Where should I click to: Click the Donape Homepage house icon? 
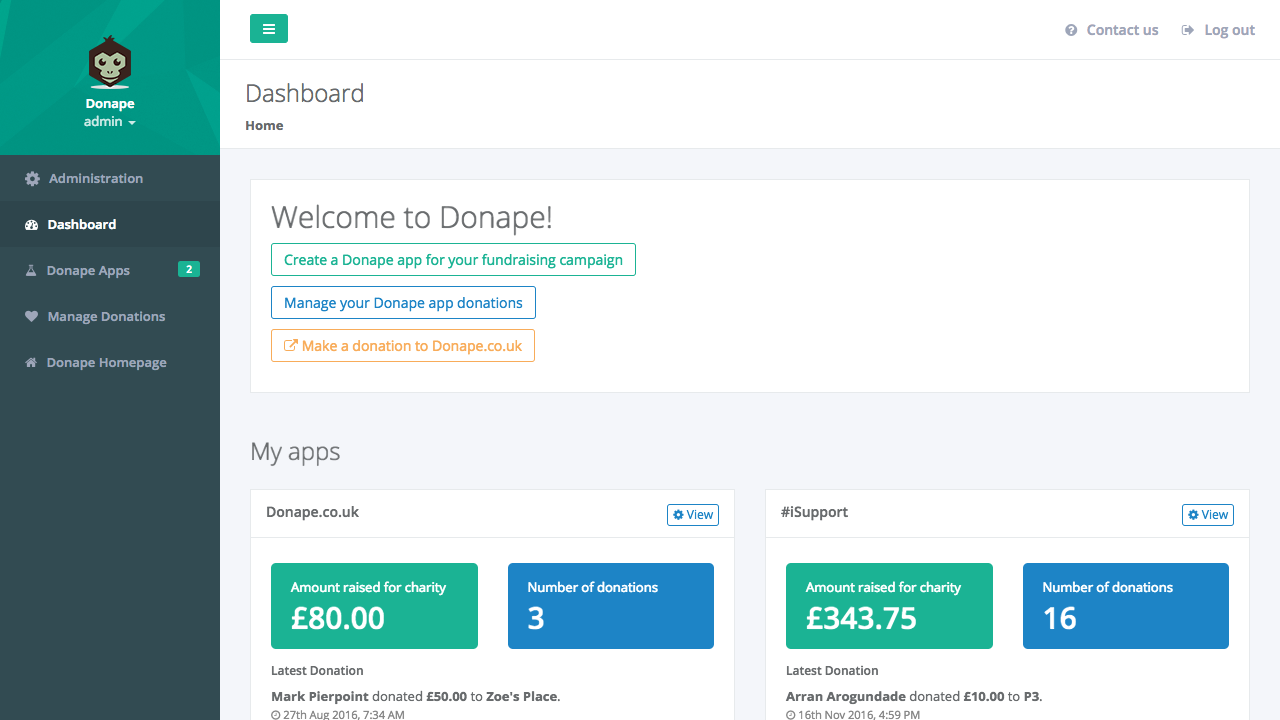31,362
